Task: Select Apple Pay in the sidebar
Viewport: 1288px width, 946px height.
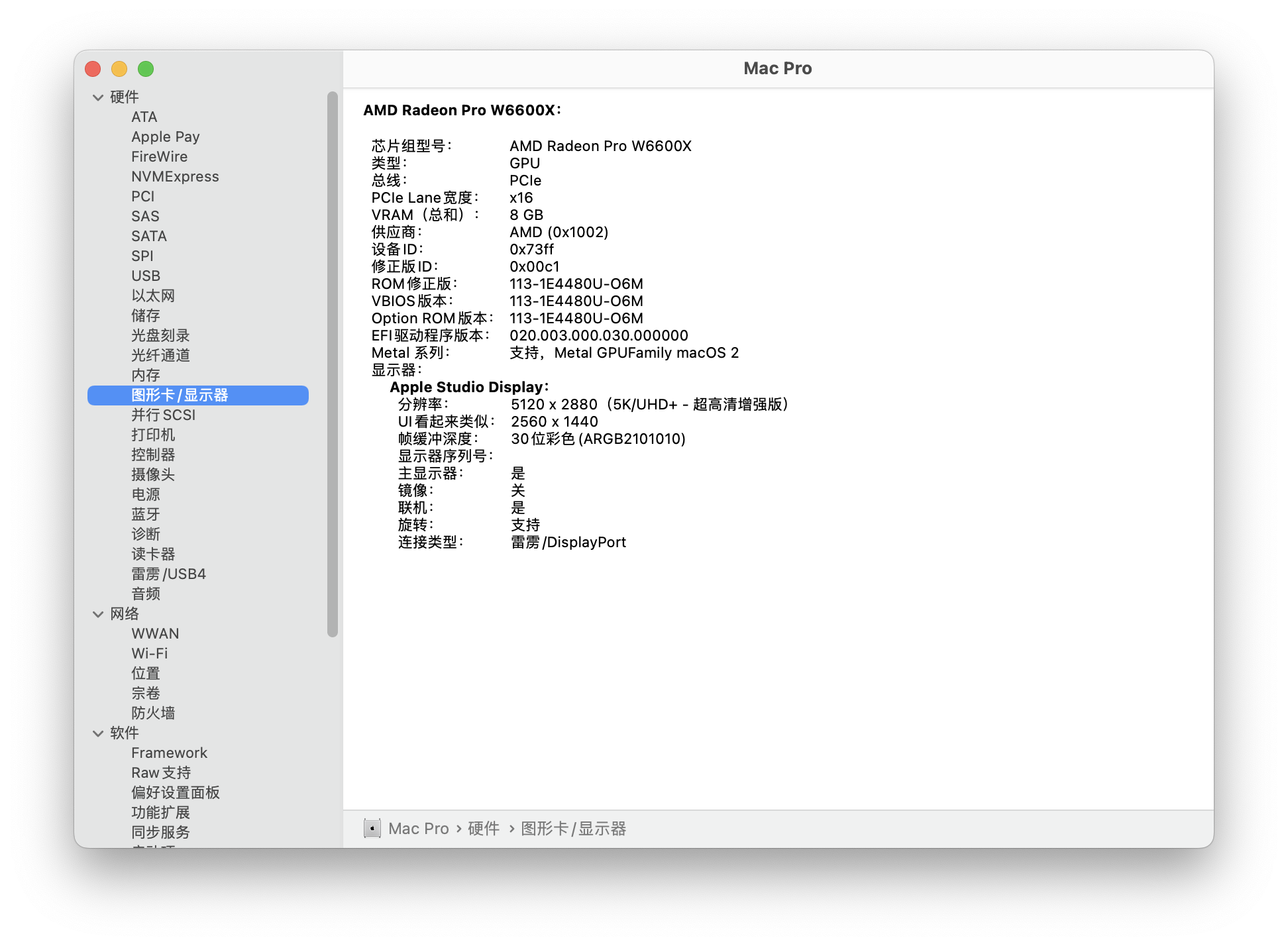Action: point(165,137)
